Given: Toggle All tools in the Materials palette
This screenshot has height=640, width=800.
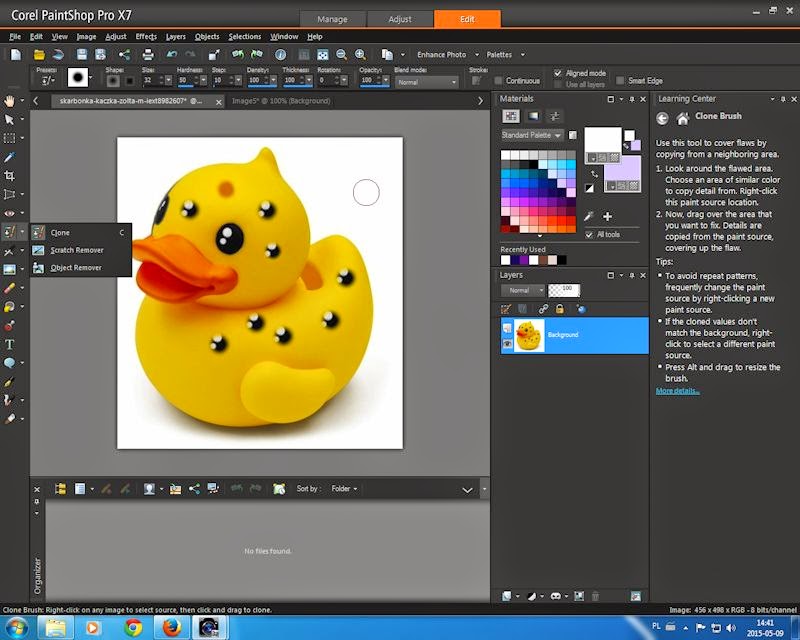Looking at the screenshot, I should tap(591, 235).
